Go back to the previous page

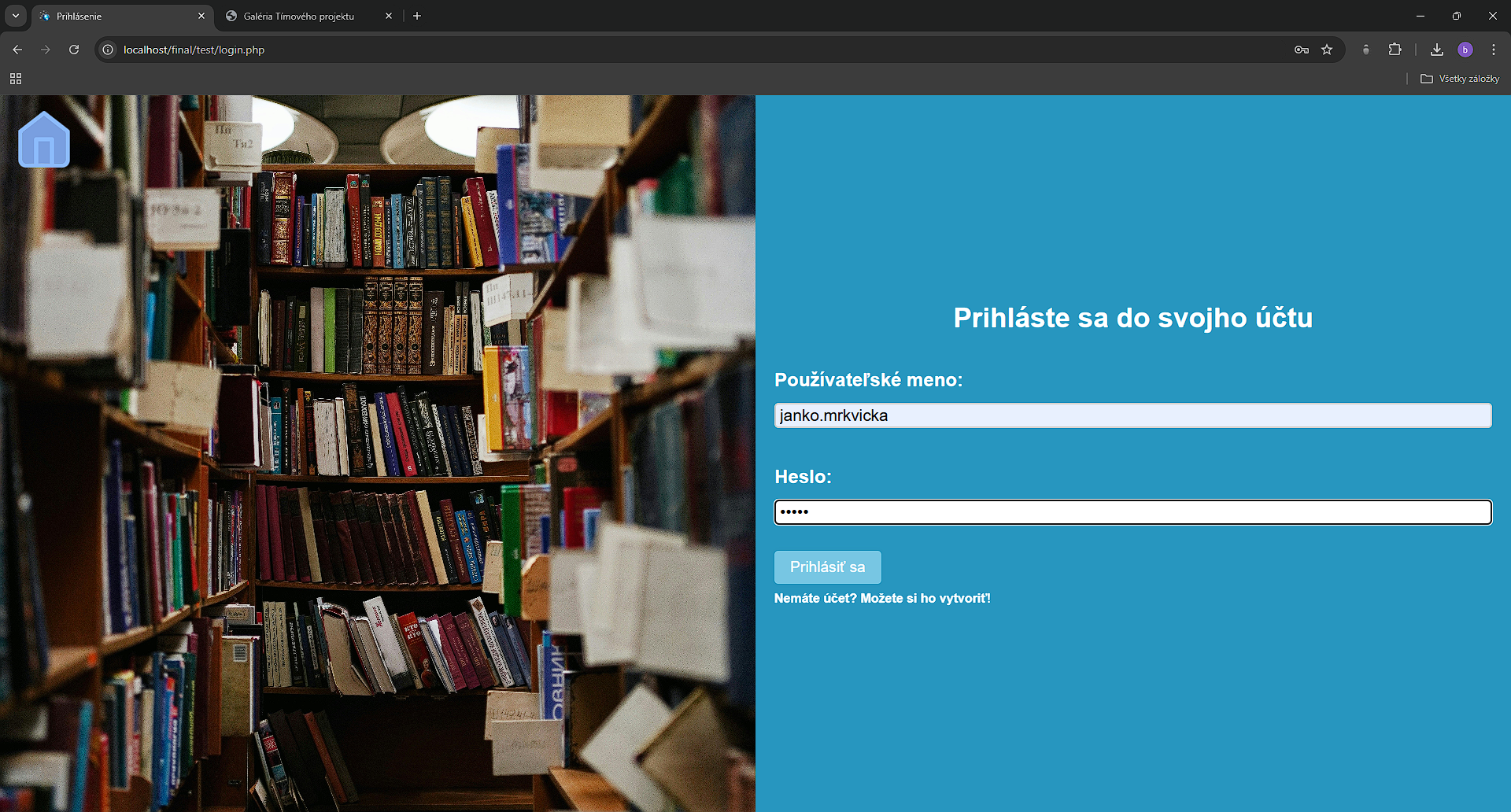coord(17,50)
